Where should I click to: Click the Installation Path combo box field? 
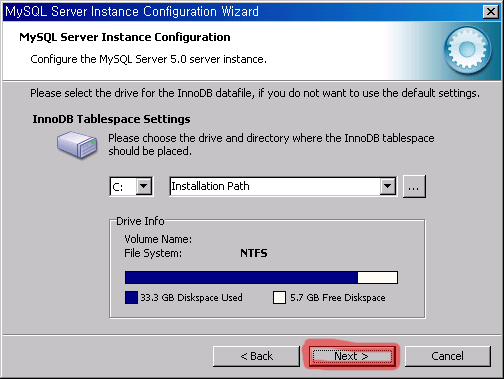point(283,186)
